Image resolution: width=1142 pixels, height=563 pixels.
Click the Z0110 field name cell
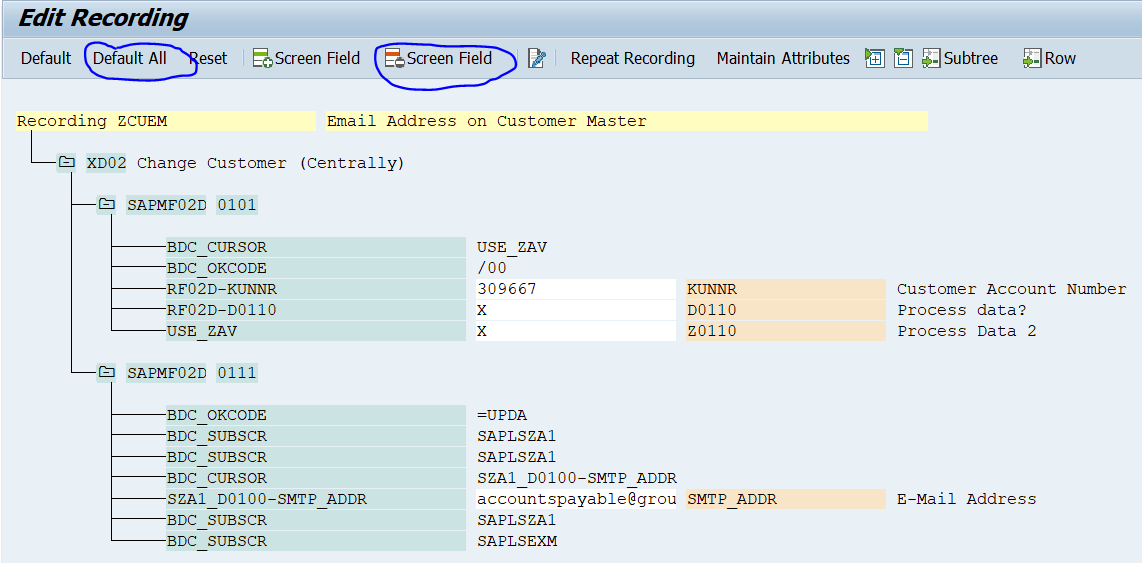tap(786, 331)
